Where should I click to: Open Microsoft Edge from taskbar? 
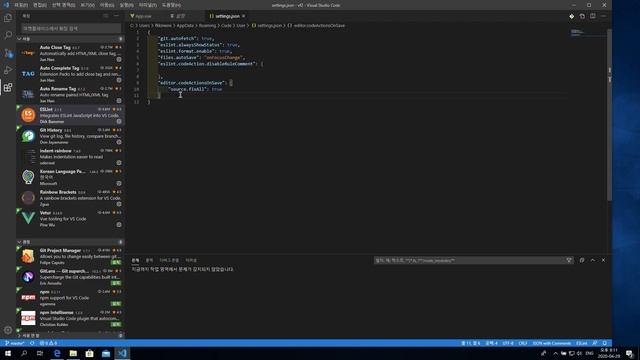[57, 353]
